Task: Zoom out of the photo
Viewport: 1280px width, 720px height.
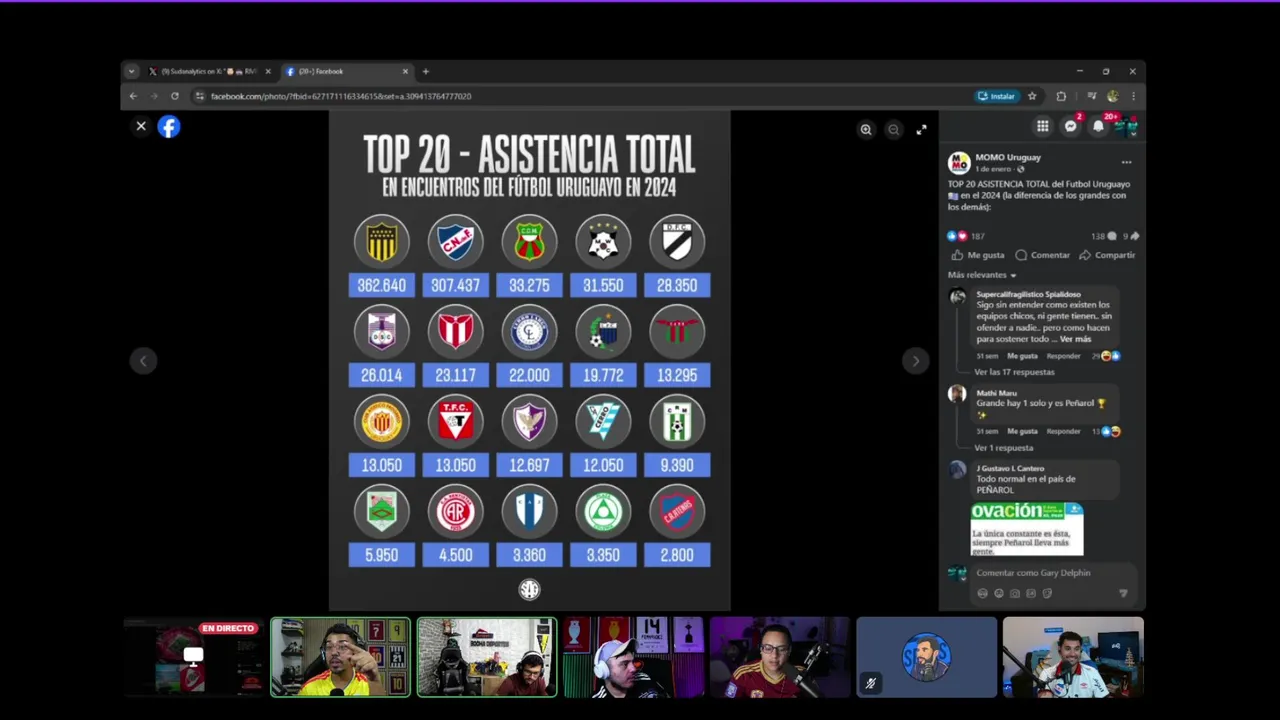Action: click(894, 129)
